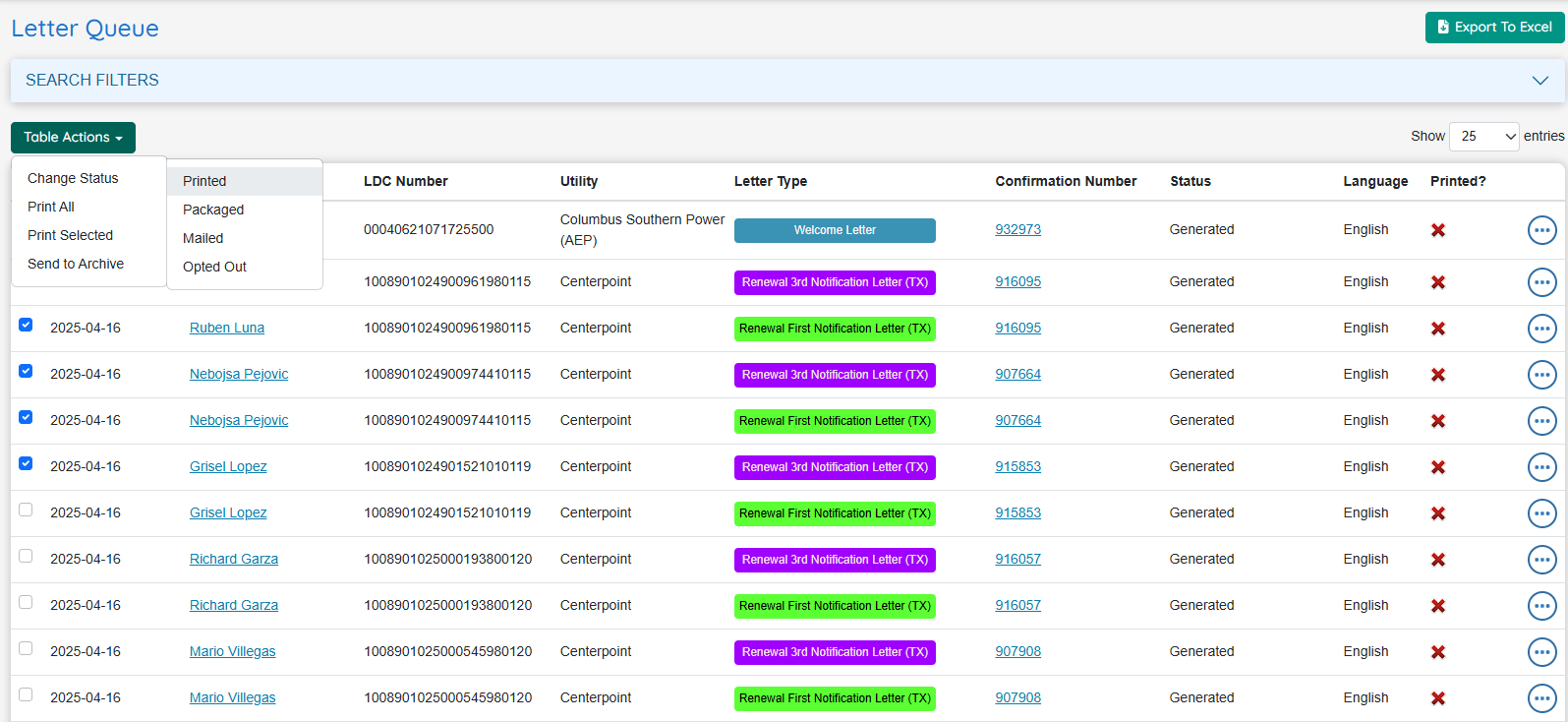This screenshot has width=1568, height=722.
Task: Click the blue Welcome Letter badge
Action: (x=835, y=230)
